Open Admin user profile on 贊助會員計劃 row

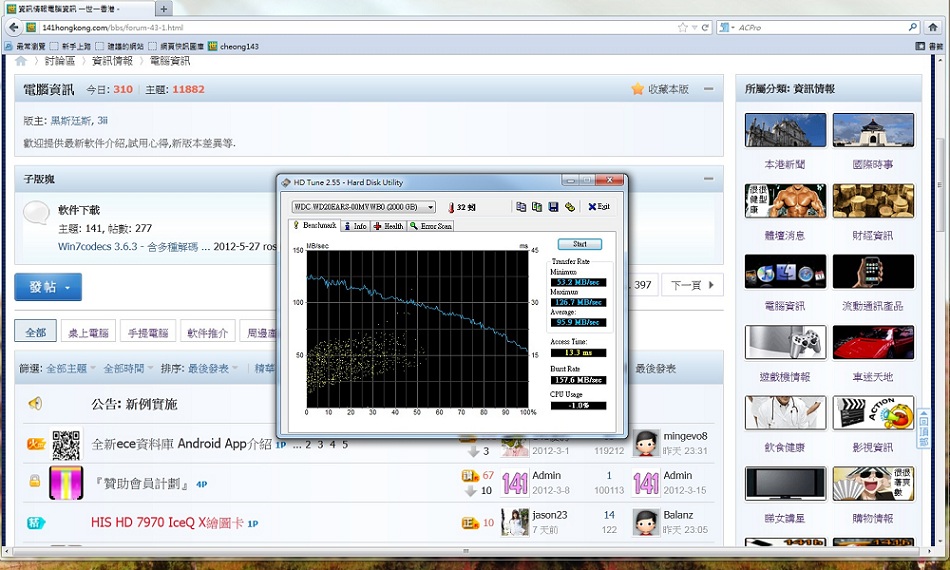point(546,476)
